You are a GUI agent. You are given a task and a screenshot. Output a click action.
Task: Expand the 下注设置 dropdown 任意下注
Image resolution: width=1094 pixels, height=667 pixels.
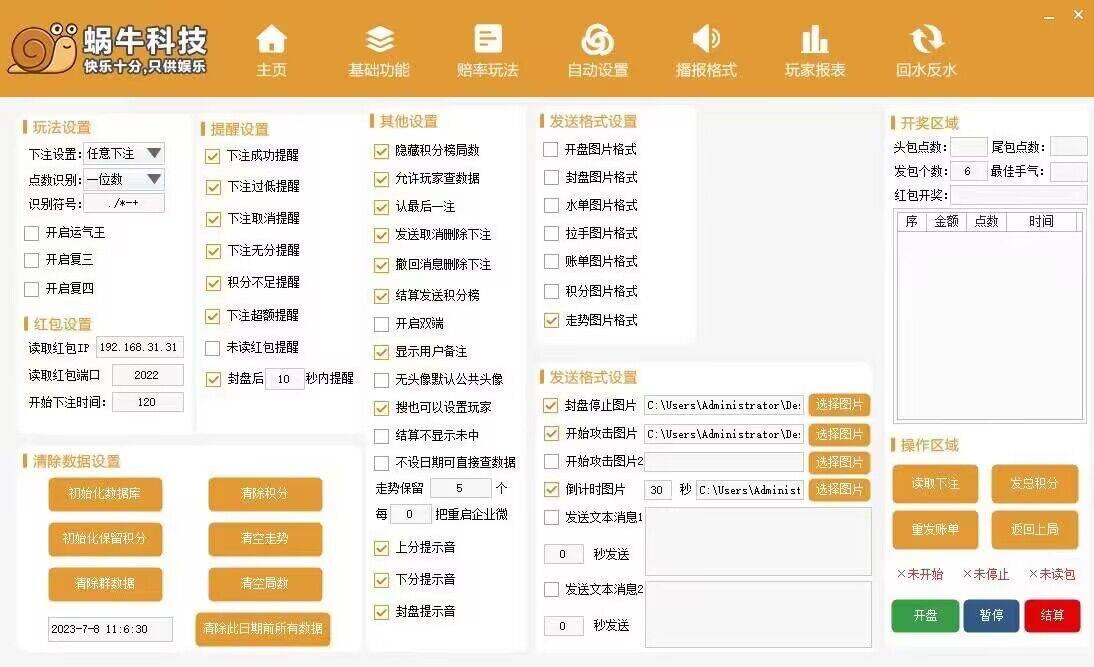click(x=124, y=153)
